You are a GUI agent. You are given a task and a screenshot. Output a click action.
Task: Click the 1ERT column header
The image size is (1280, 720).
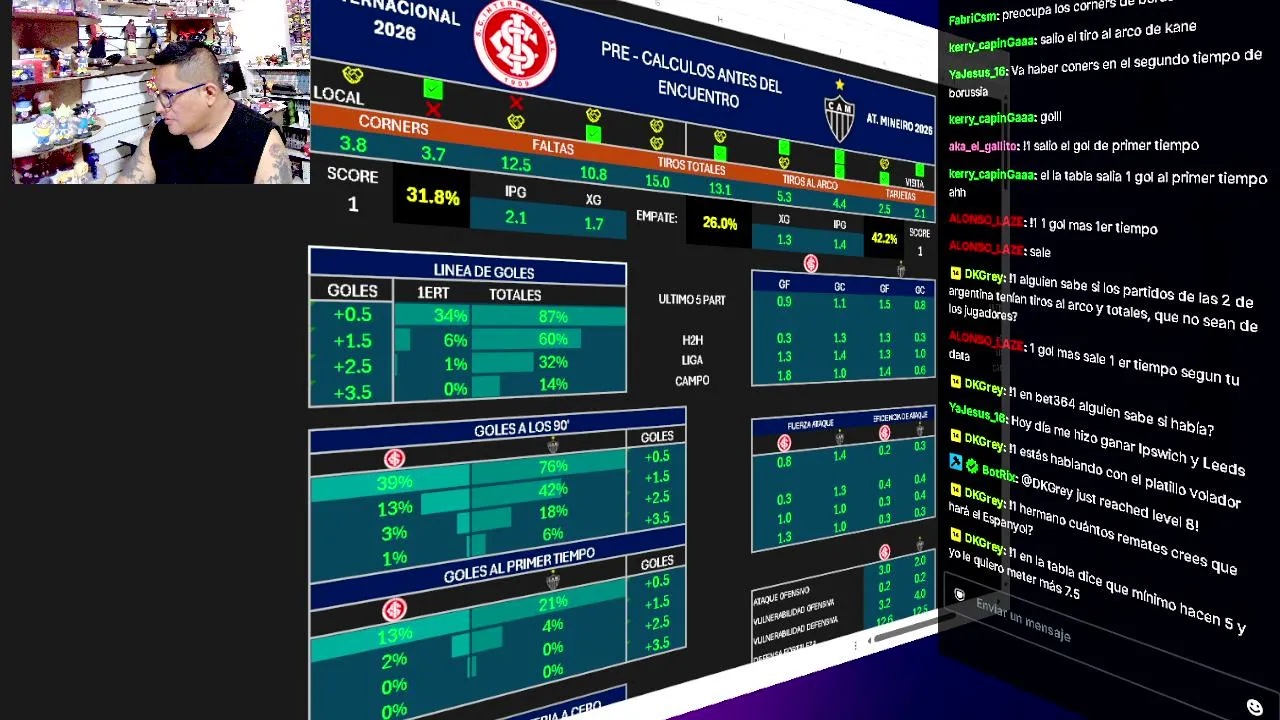[433, 293]
